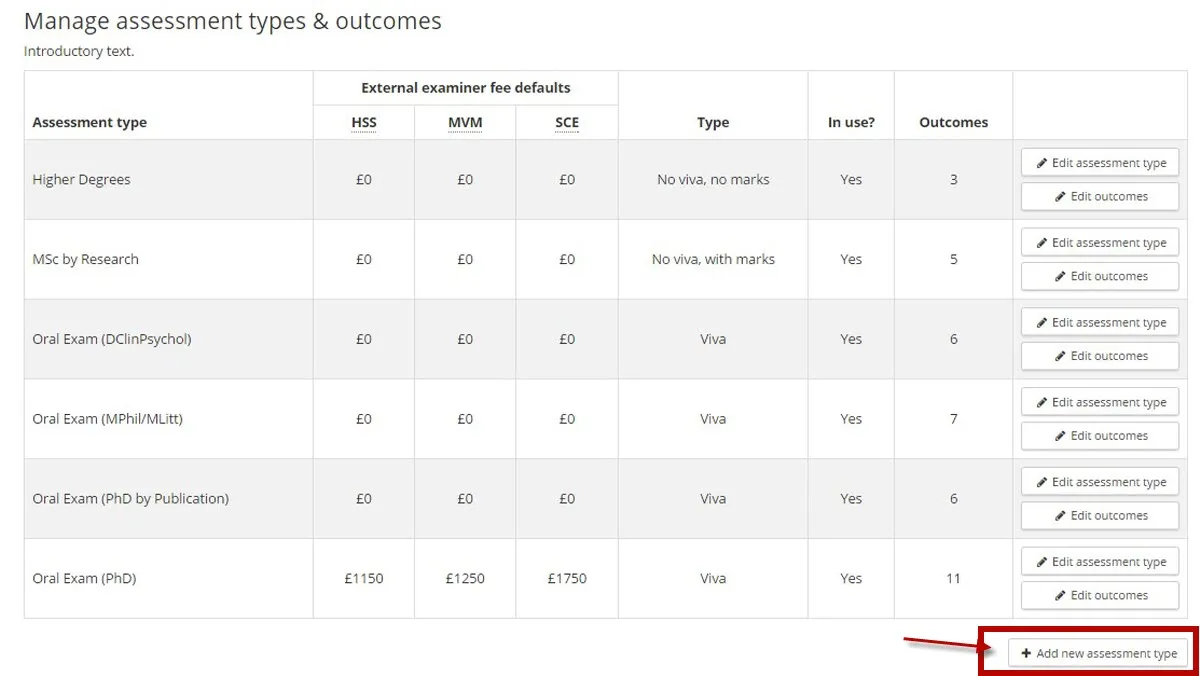Click the plus icon on Add new assessment type
Screen dimensions: 1200x676
tap(1027, 653)
